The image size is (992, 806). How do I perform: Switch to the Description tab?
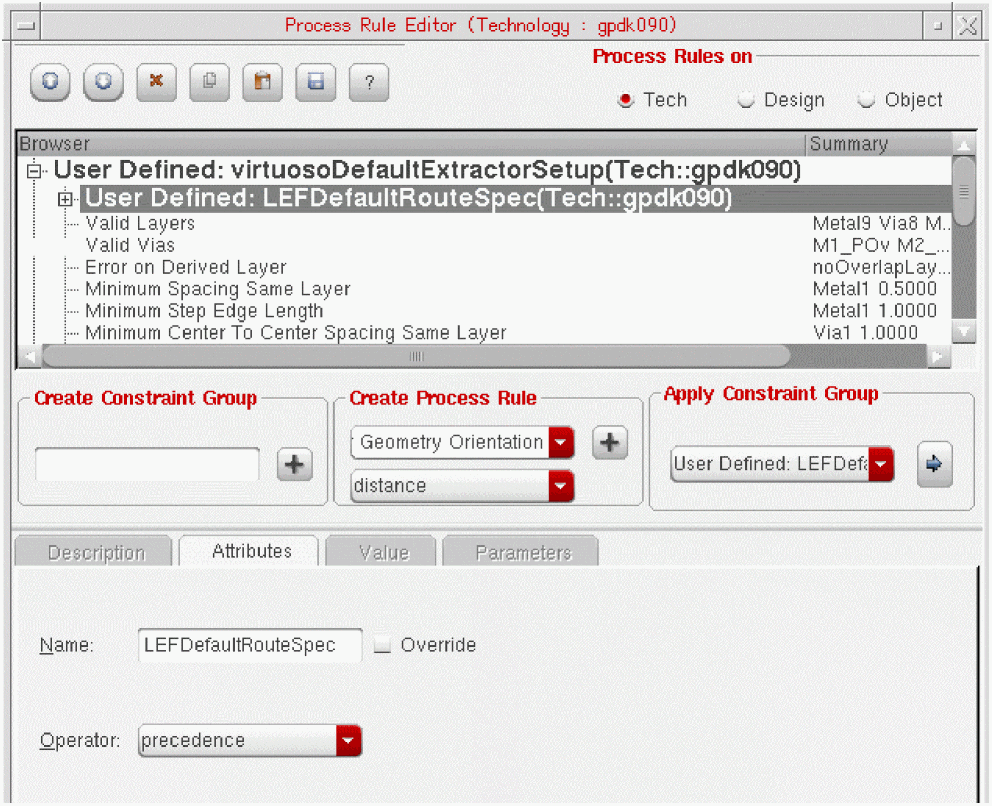point(94,552)
